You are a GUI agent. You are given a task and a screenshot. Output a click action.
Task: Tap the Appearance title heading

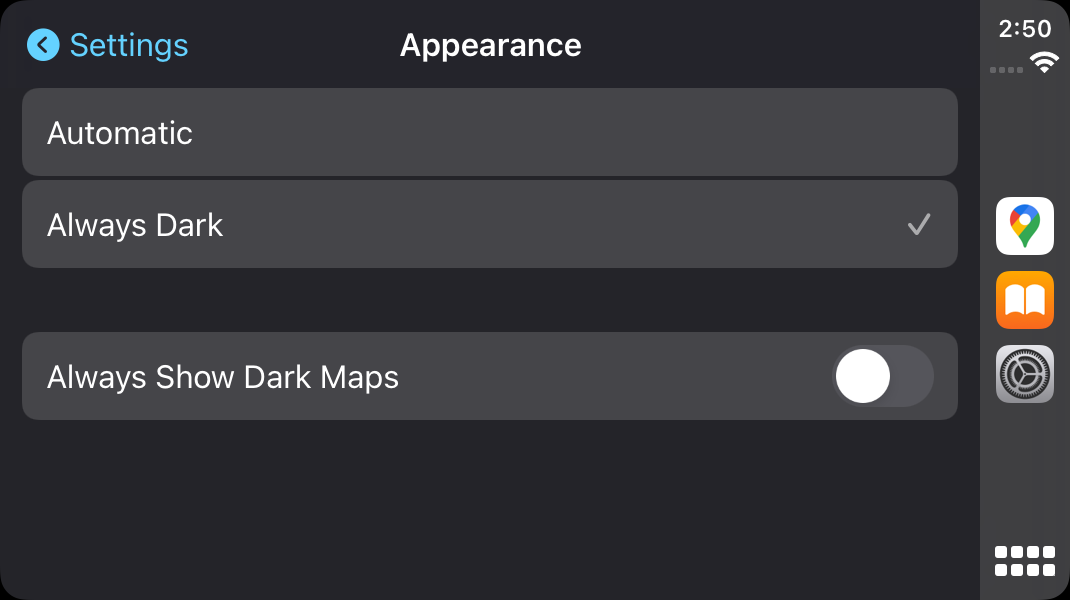pos(490,45)
